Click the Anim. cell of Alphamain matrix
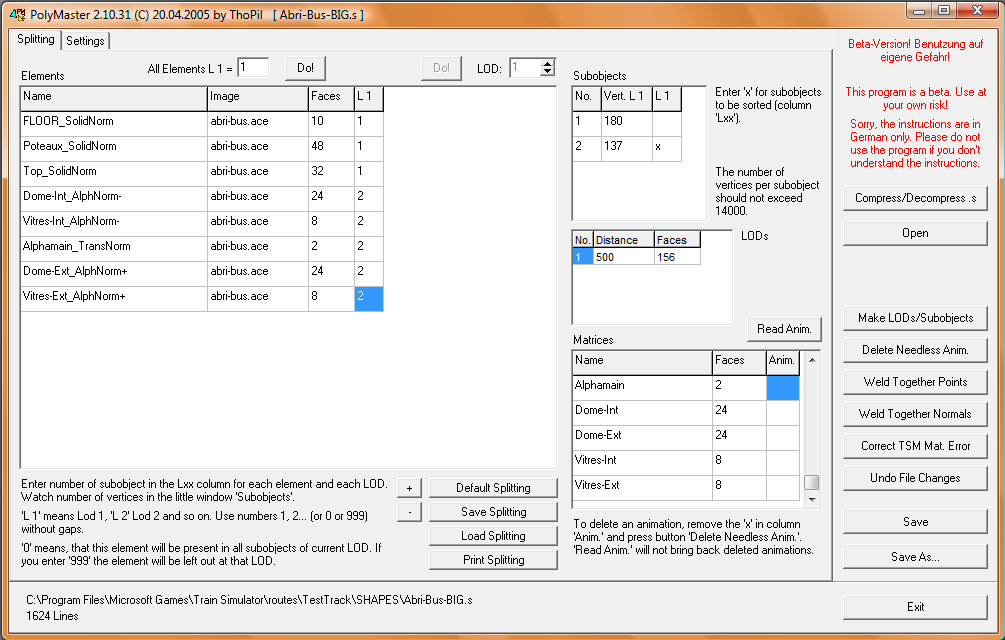 pos(783,388)
